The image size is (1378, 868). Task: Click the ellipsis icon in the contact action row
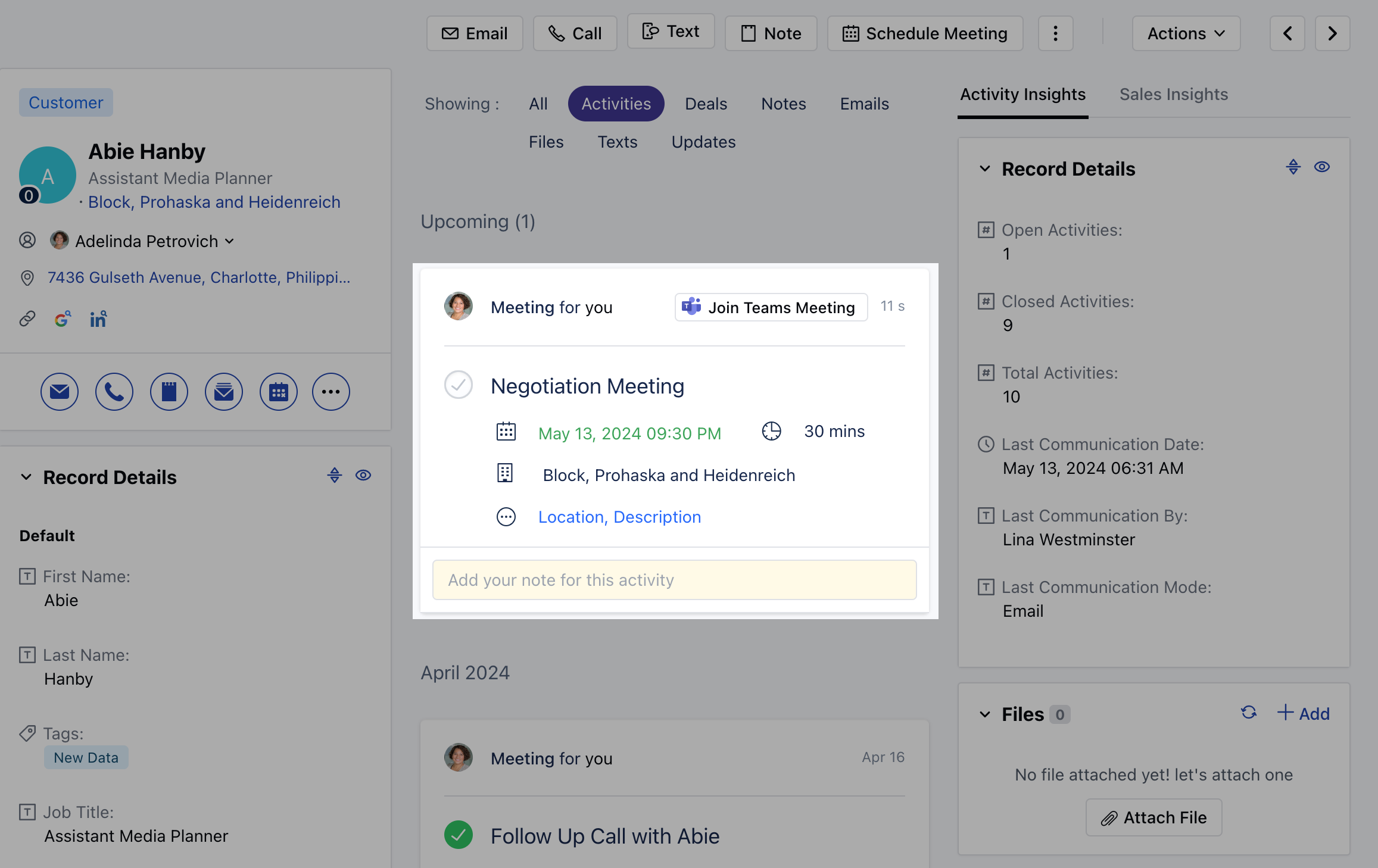(331, 391)
